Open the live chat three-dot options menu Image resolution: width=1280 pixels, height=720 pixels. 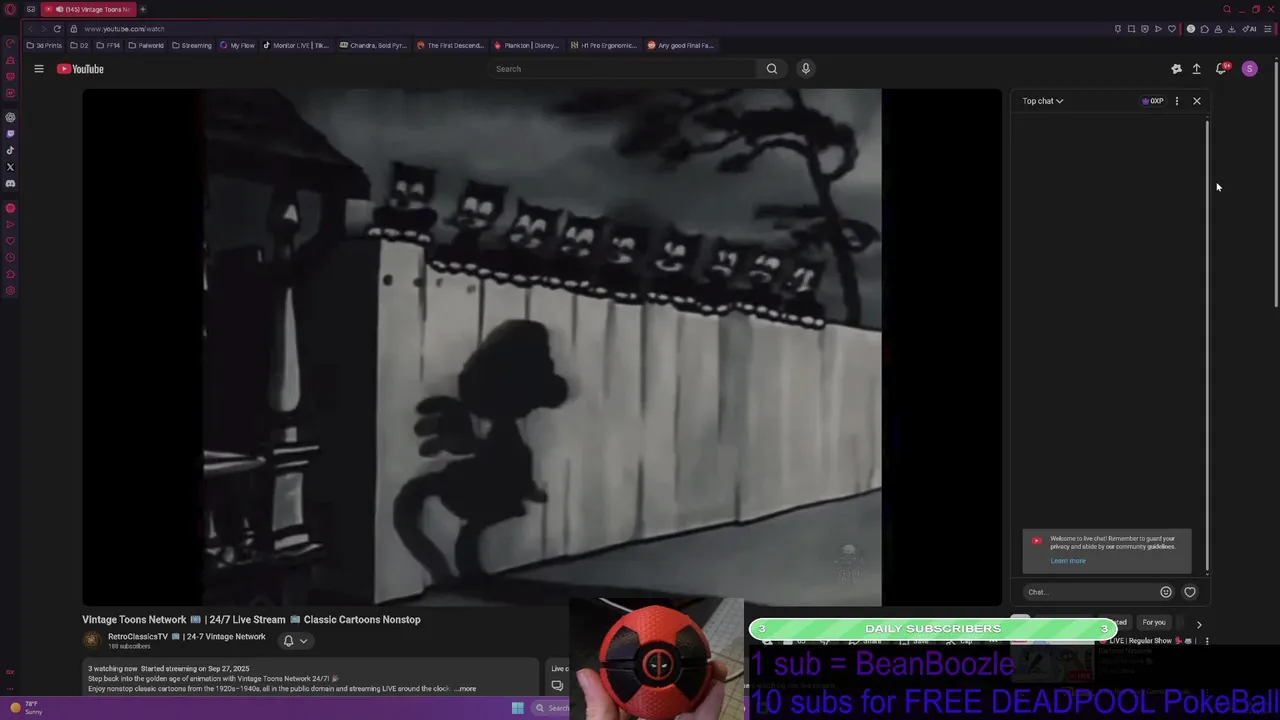1176,101
